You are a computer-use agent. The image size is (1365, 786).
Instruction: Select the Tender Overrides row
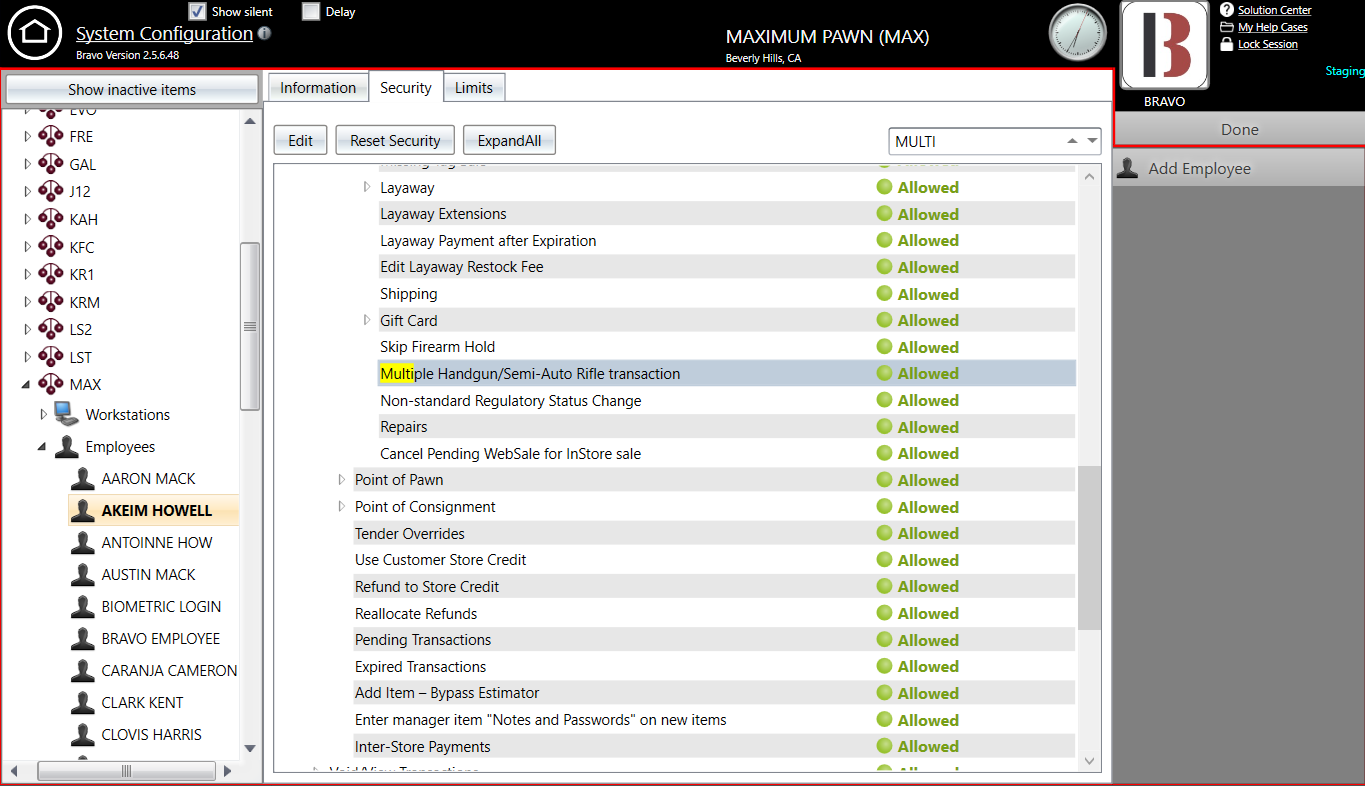[714, 533]
